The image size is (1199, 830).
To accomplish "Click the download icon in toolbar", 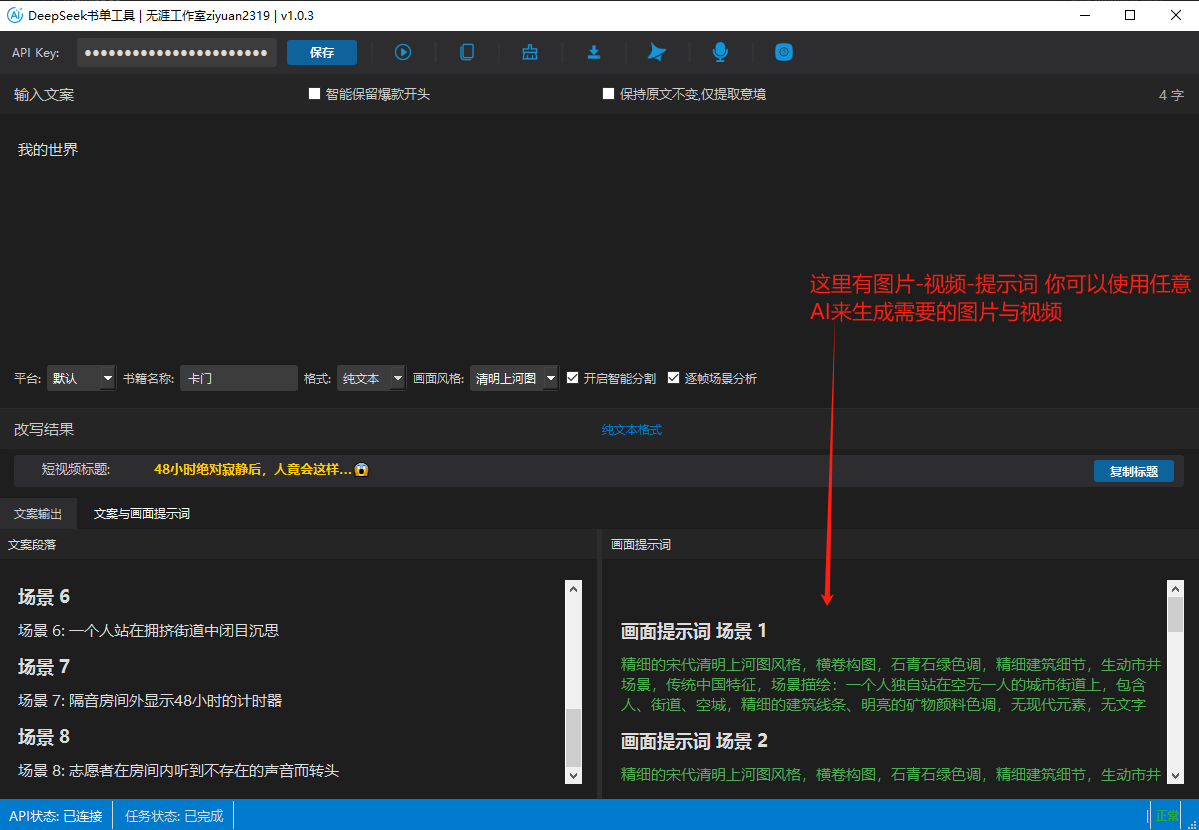I will pyautogui.click(x=594, y=52).
